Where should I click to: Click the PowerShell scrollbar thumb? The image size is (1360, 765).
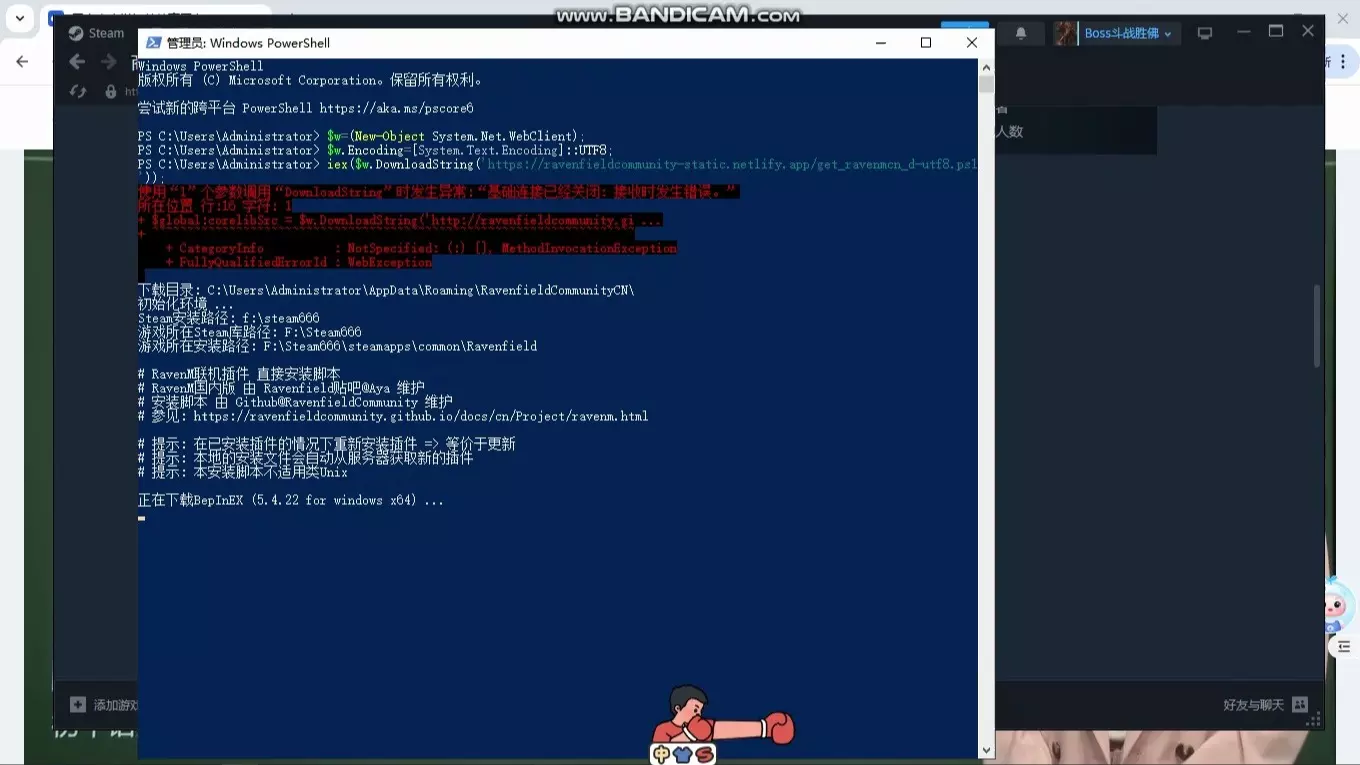(x=986, y=84)
